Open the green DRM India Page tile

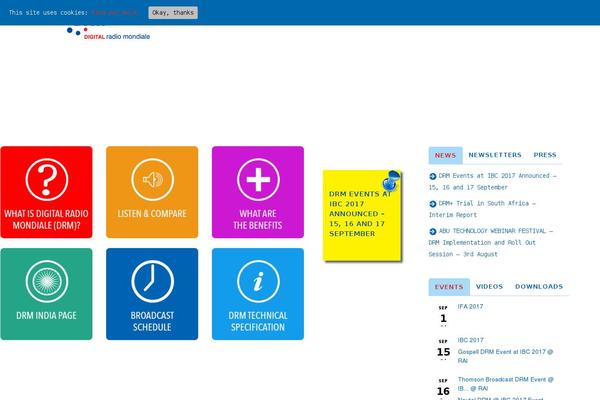click(x=46, y=294)
